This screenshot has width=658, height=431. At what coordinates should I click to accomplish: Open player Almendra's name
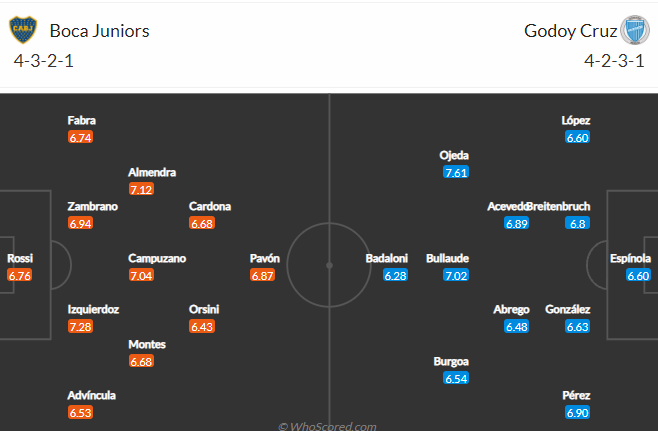tap(152, 172)
